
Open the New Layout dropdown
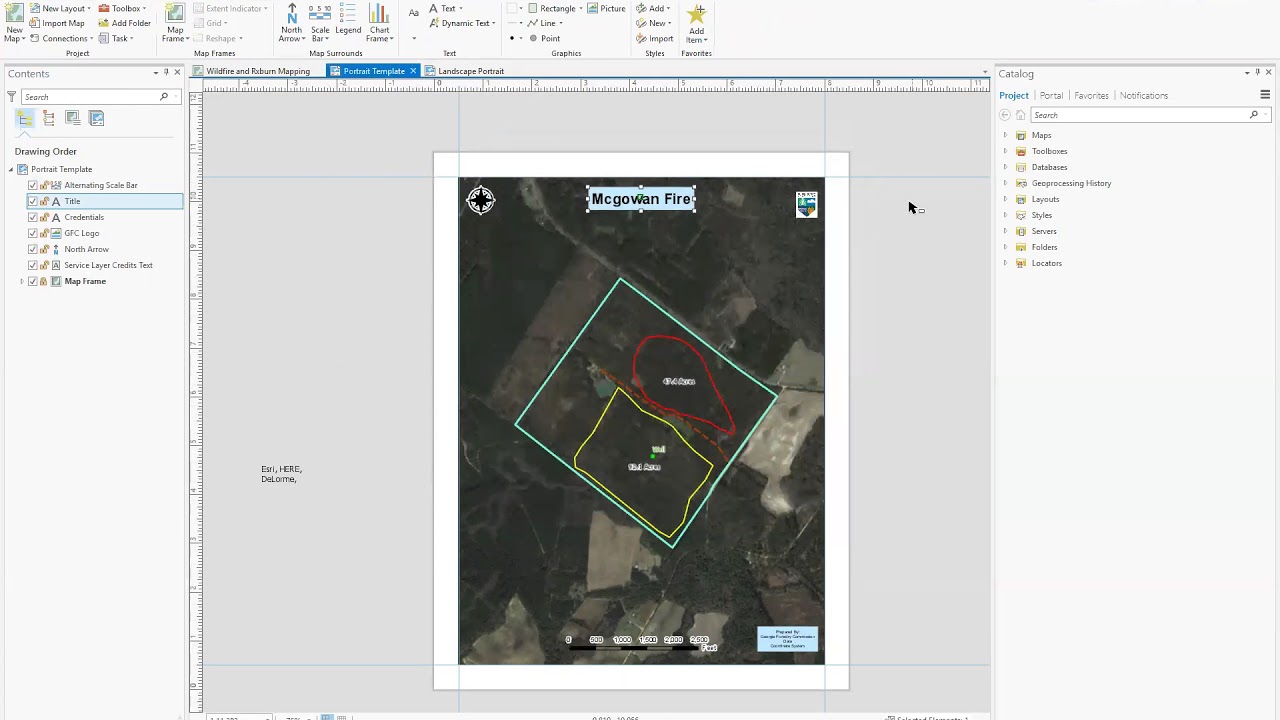[x=62, y=8]
